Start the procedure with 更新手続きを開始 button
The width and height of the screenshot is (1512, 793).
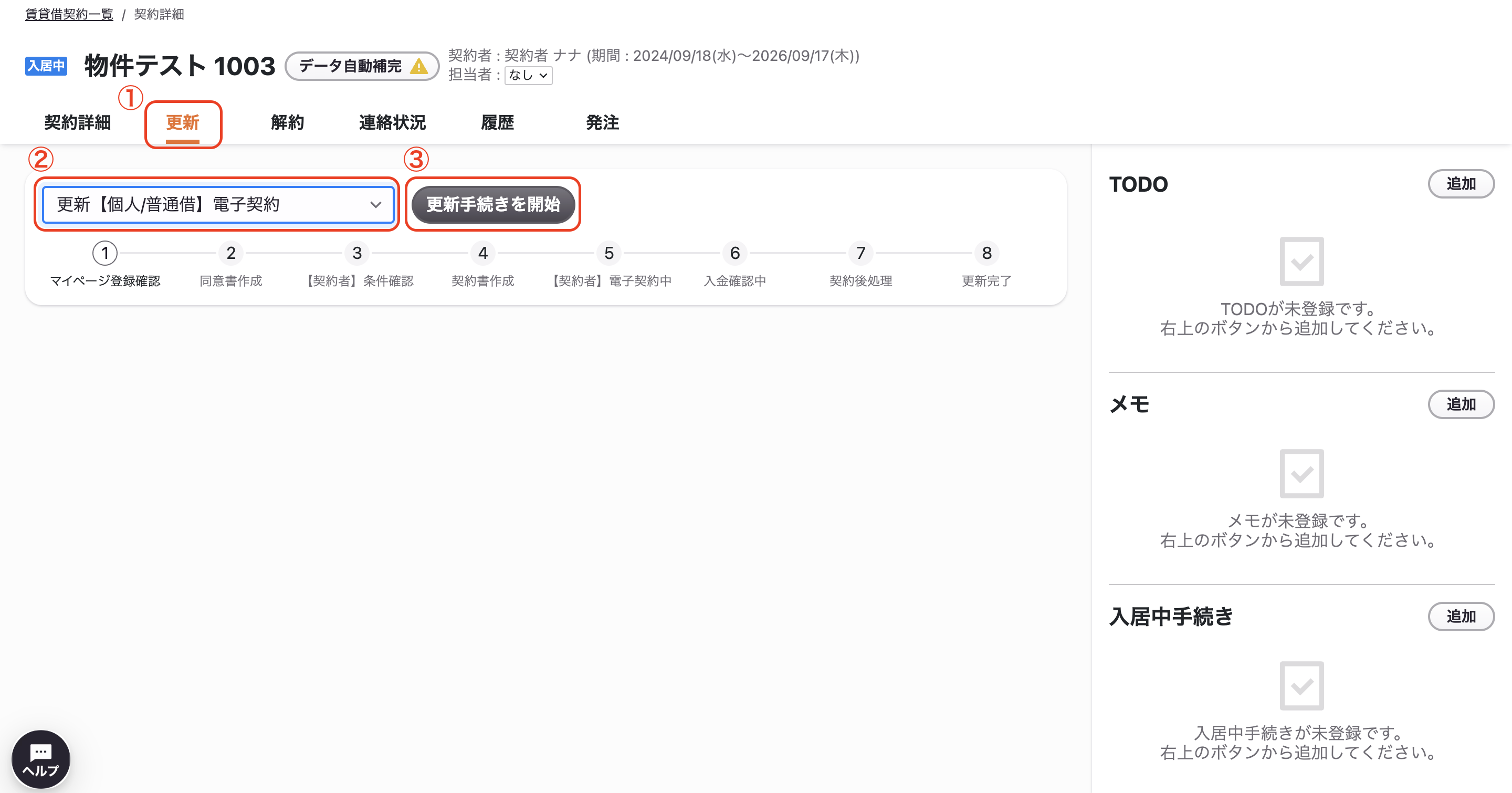(x=492, y=204)
